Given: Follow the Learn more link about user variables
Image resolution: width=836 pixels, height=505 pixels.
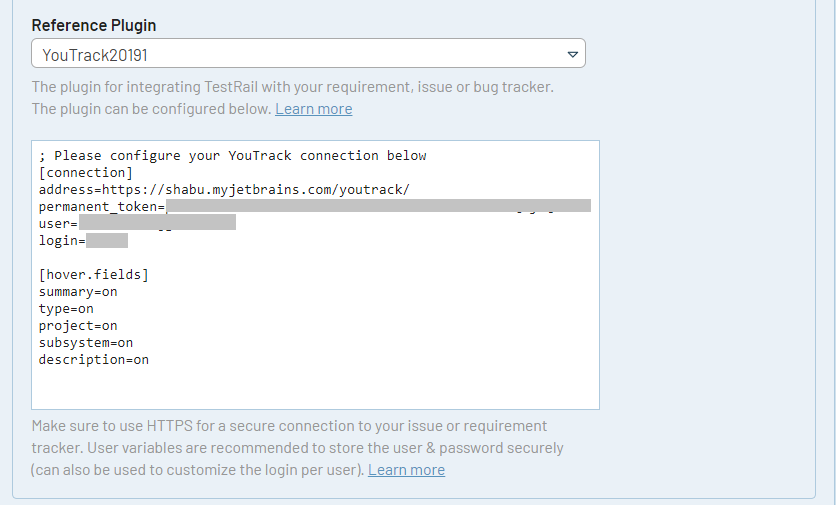Looking at the screenshot, I should click(x=406, y=470).
